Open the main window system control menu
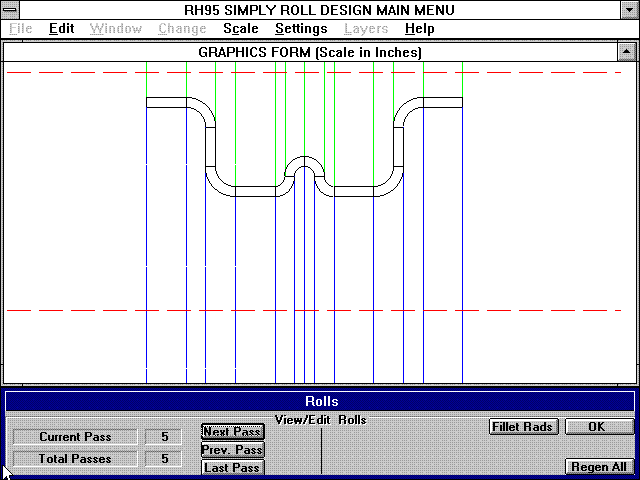The image size is (640, 480). click(9, 9)
